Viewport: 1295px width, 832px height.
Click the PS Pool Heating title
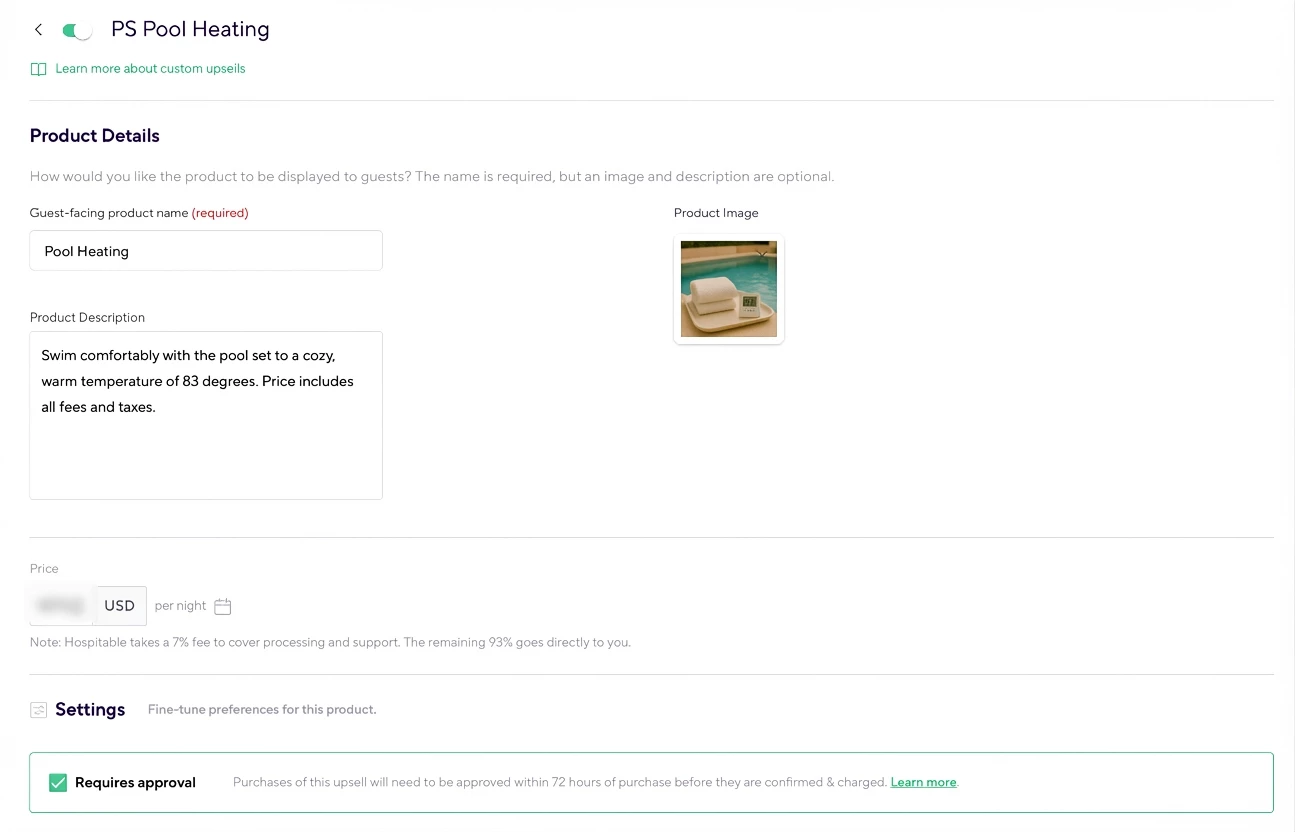tap(190, 30)
